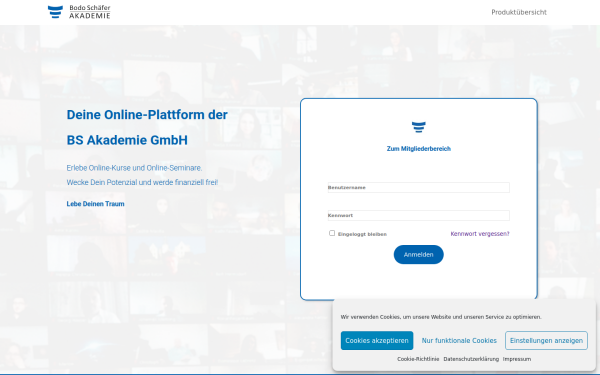Click the Anmelden button
This screenshot has width=600, height=375.
click(x=419, y=254)
